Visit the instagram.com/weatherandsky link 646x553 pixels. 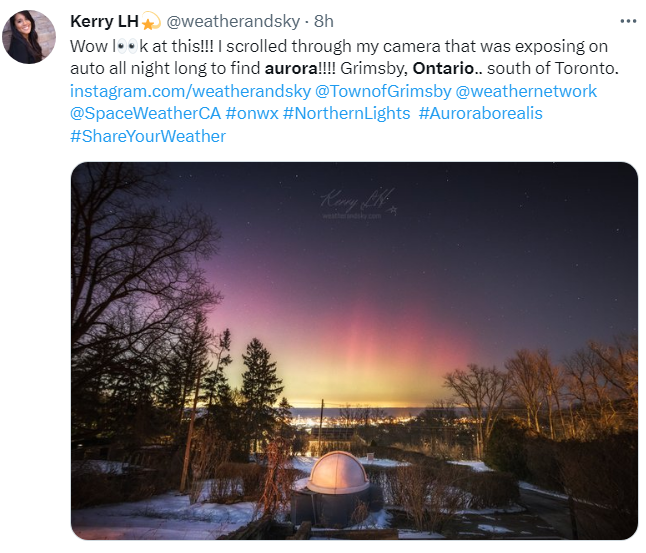[190, 91]
